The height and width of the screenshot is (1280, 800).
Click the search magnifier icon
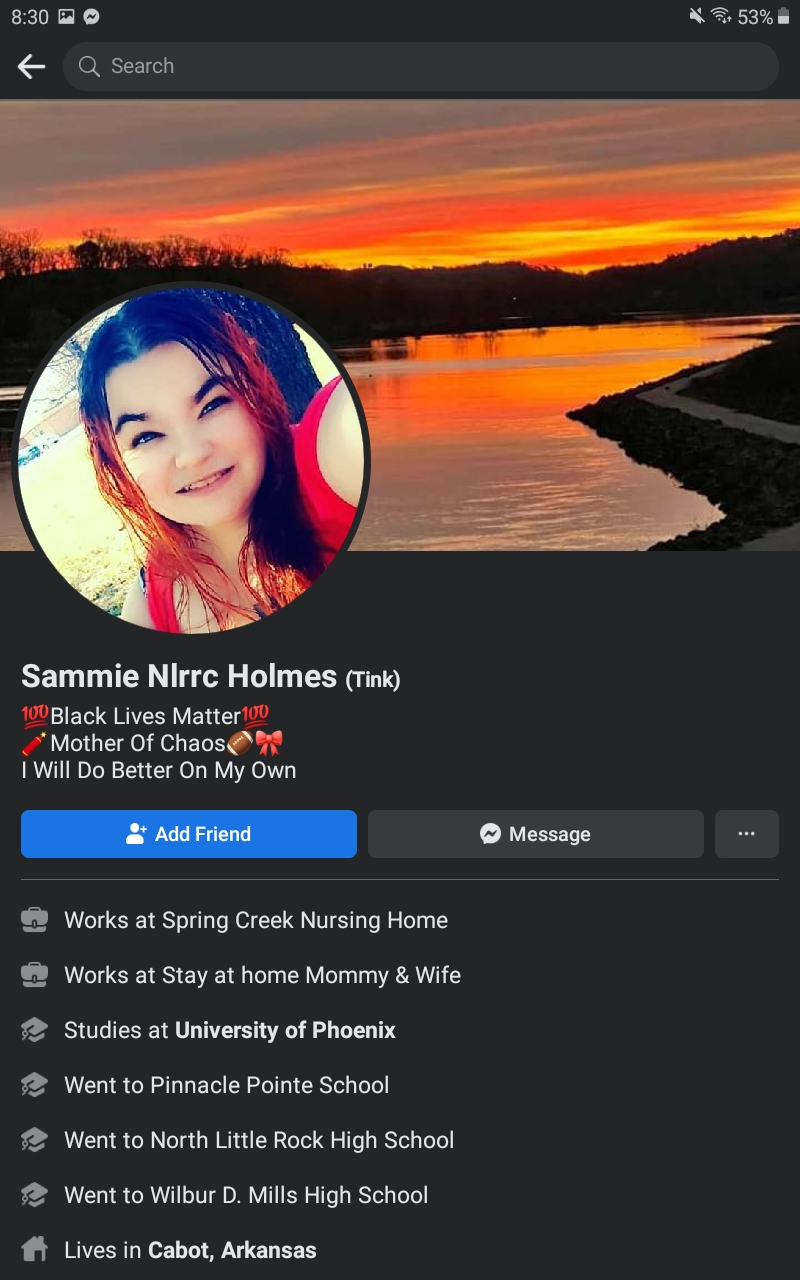pyautogui.click(x=89, y=67)
